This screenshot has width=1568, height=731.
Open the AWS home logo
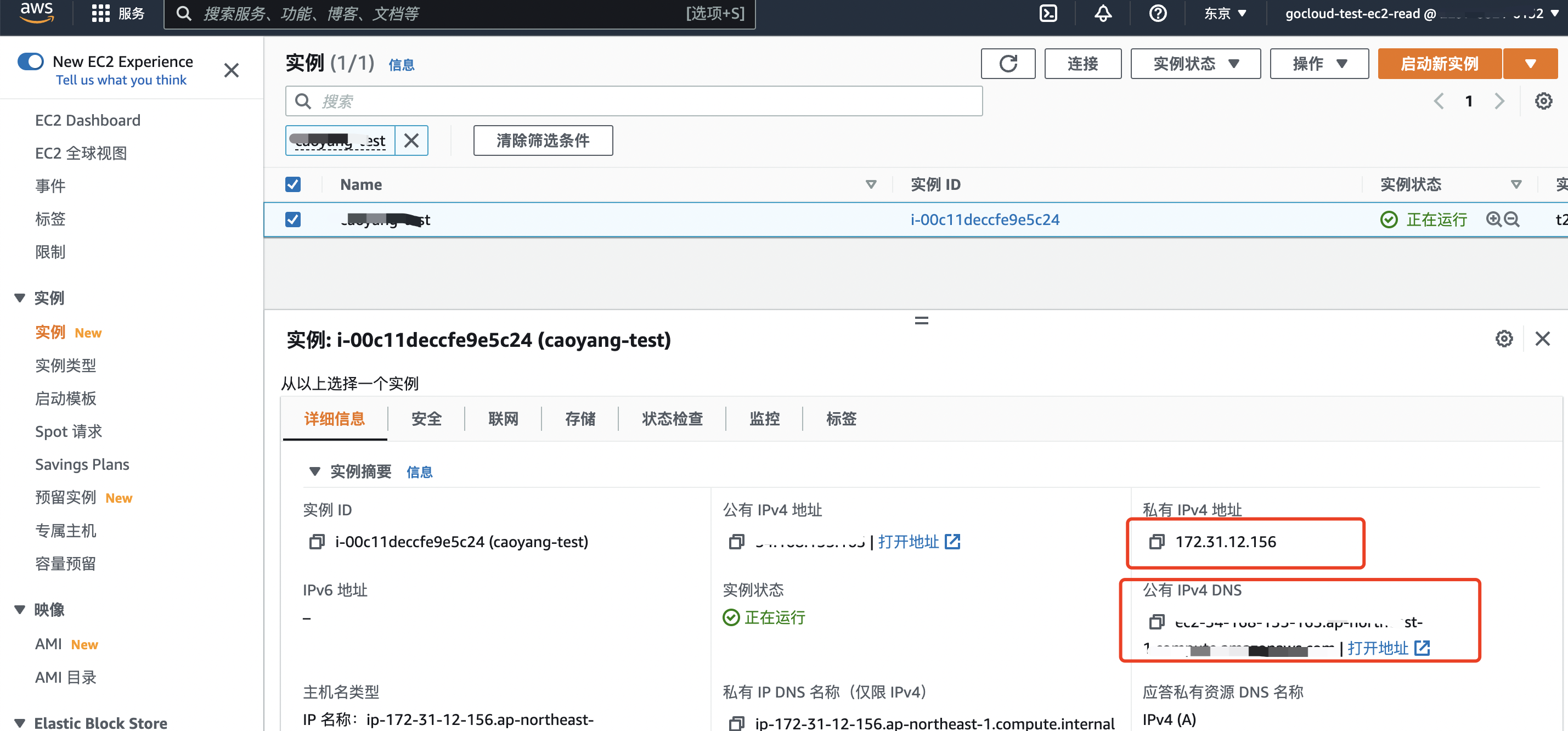37,12
